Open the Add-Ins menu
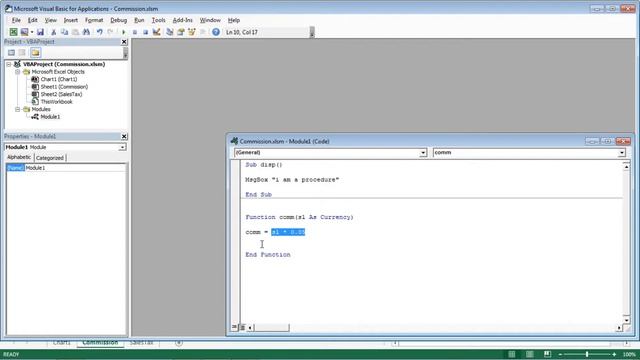Image resolution: width=640 pixels, height=360 pixels. (x=182, y=20)
